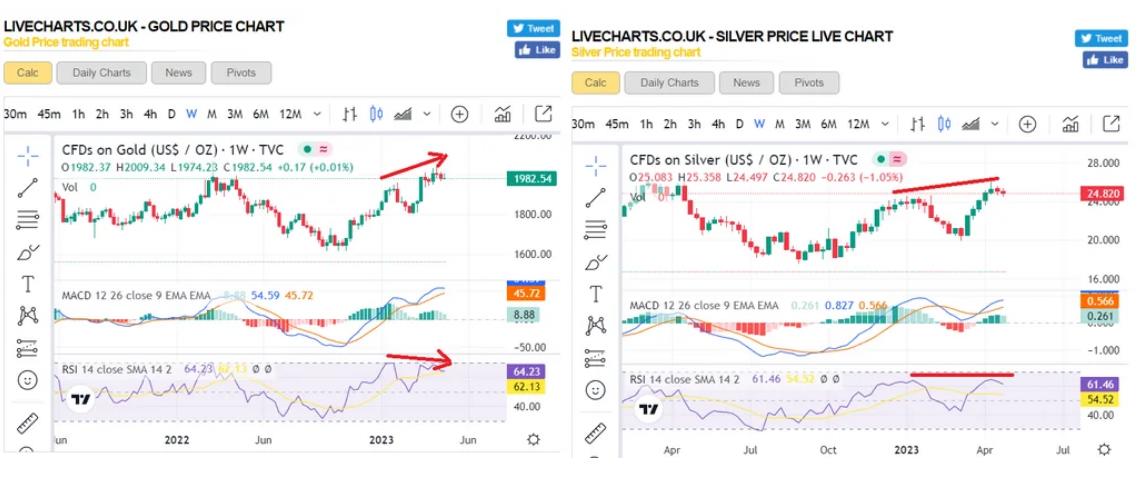Open silver chart settings gear
The width and height of the screenshot is (1142, 483).
1104,449
